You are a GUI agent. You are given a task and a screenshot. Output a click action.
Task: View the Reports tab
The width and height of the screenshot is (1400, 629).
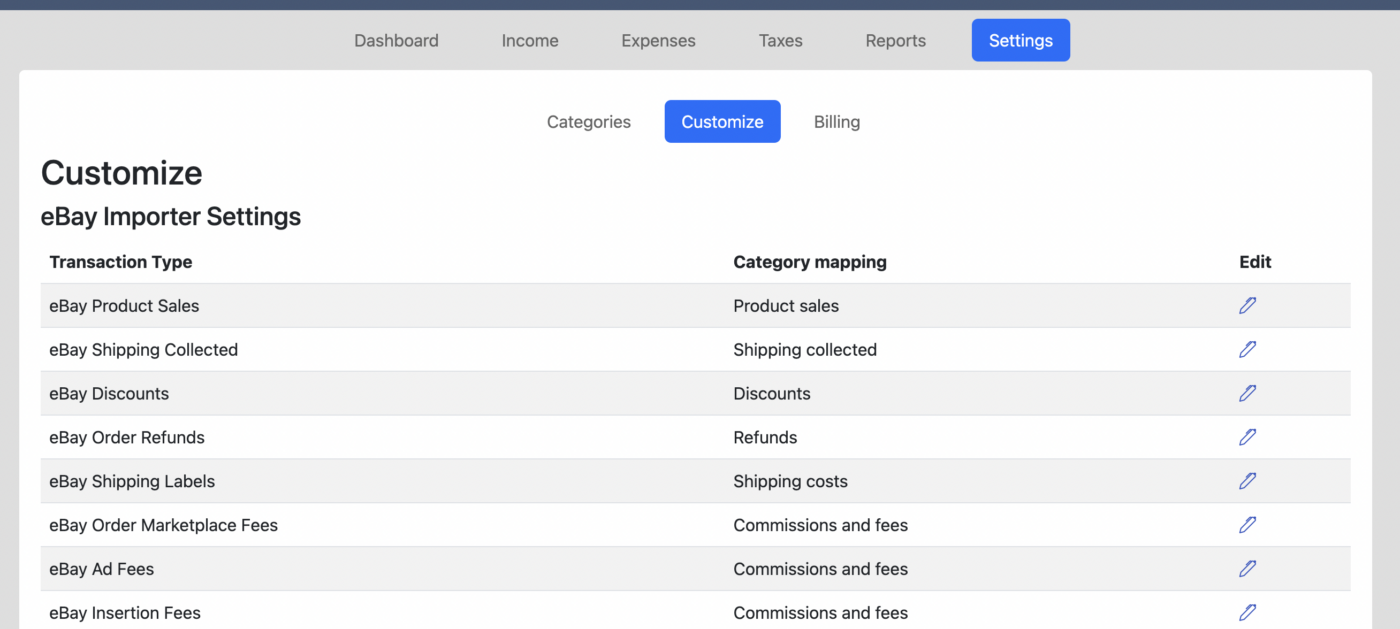tap(895, 41)
